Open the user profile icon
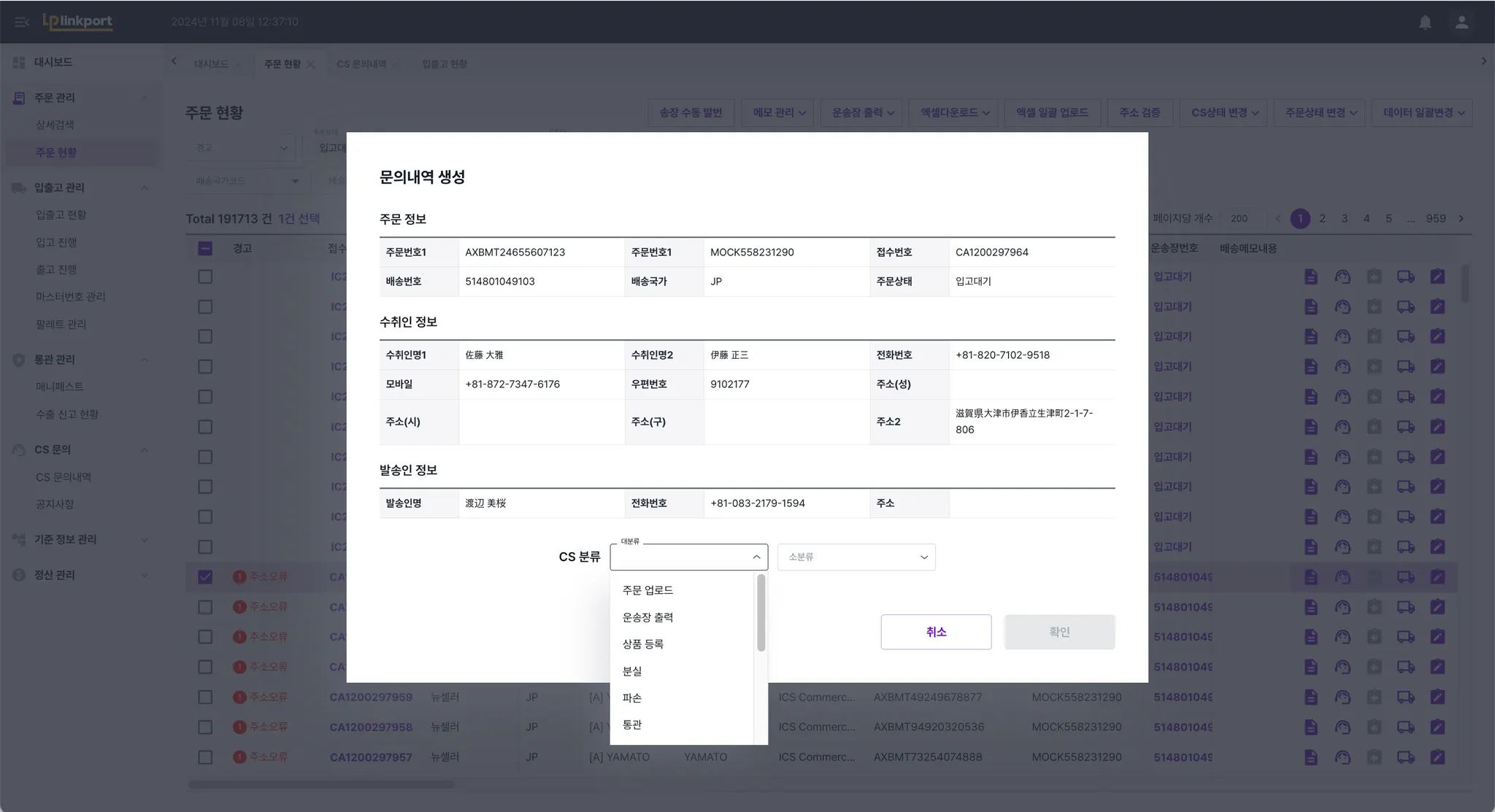The height and width of the screenshot is (812, 1495). (x=1461, y=22)
